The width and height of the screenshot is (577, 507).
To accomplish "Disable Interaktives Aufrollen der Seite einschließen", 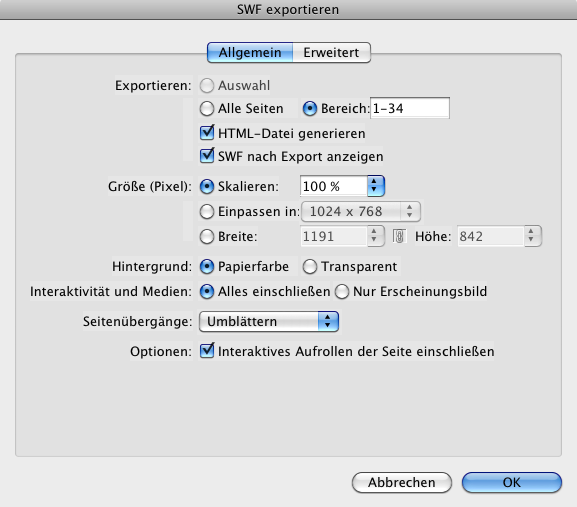I will (207, 351).
